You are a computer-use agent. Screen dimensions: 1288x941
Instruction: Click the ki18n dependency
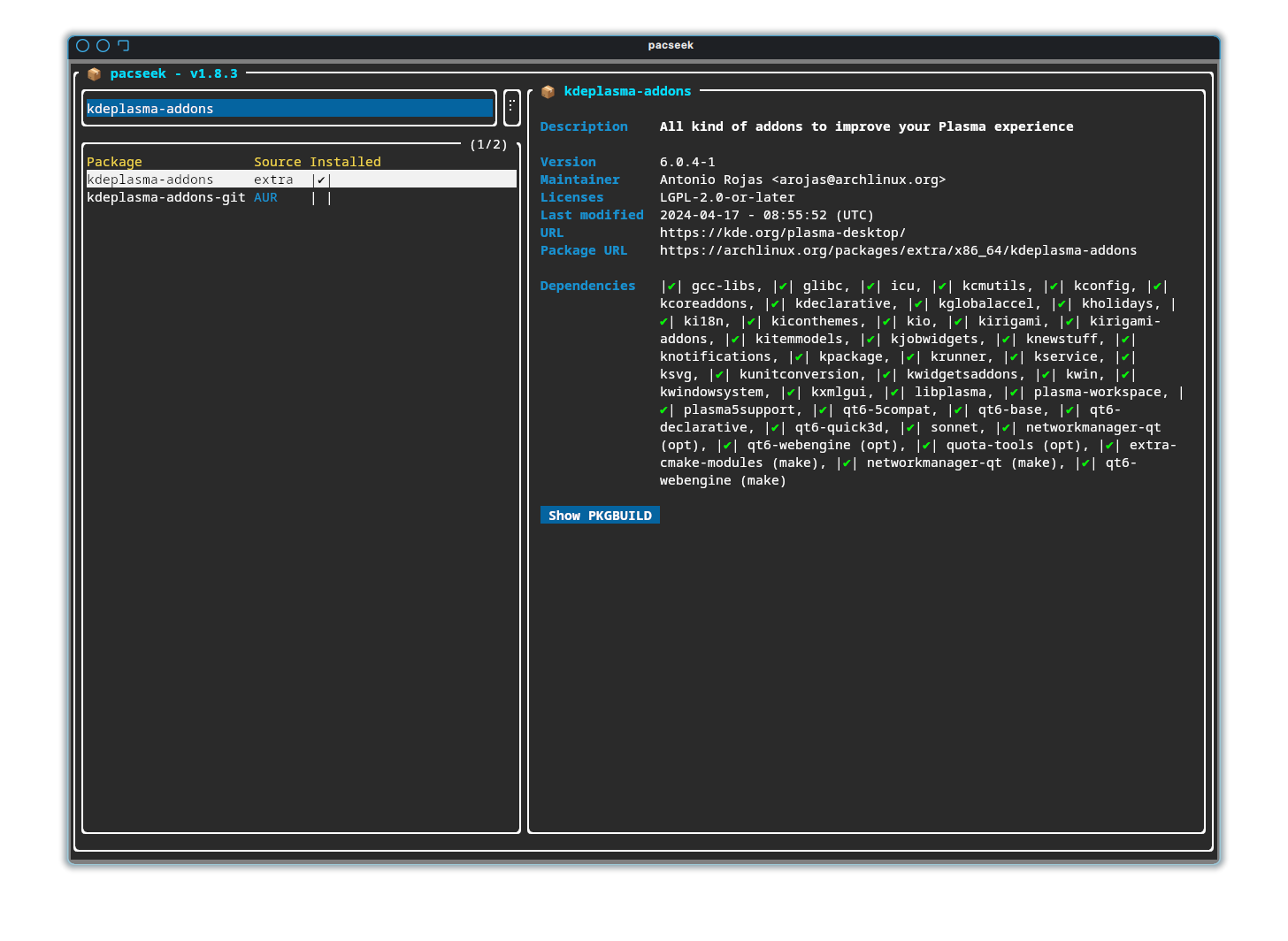[703, 321]
